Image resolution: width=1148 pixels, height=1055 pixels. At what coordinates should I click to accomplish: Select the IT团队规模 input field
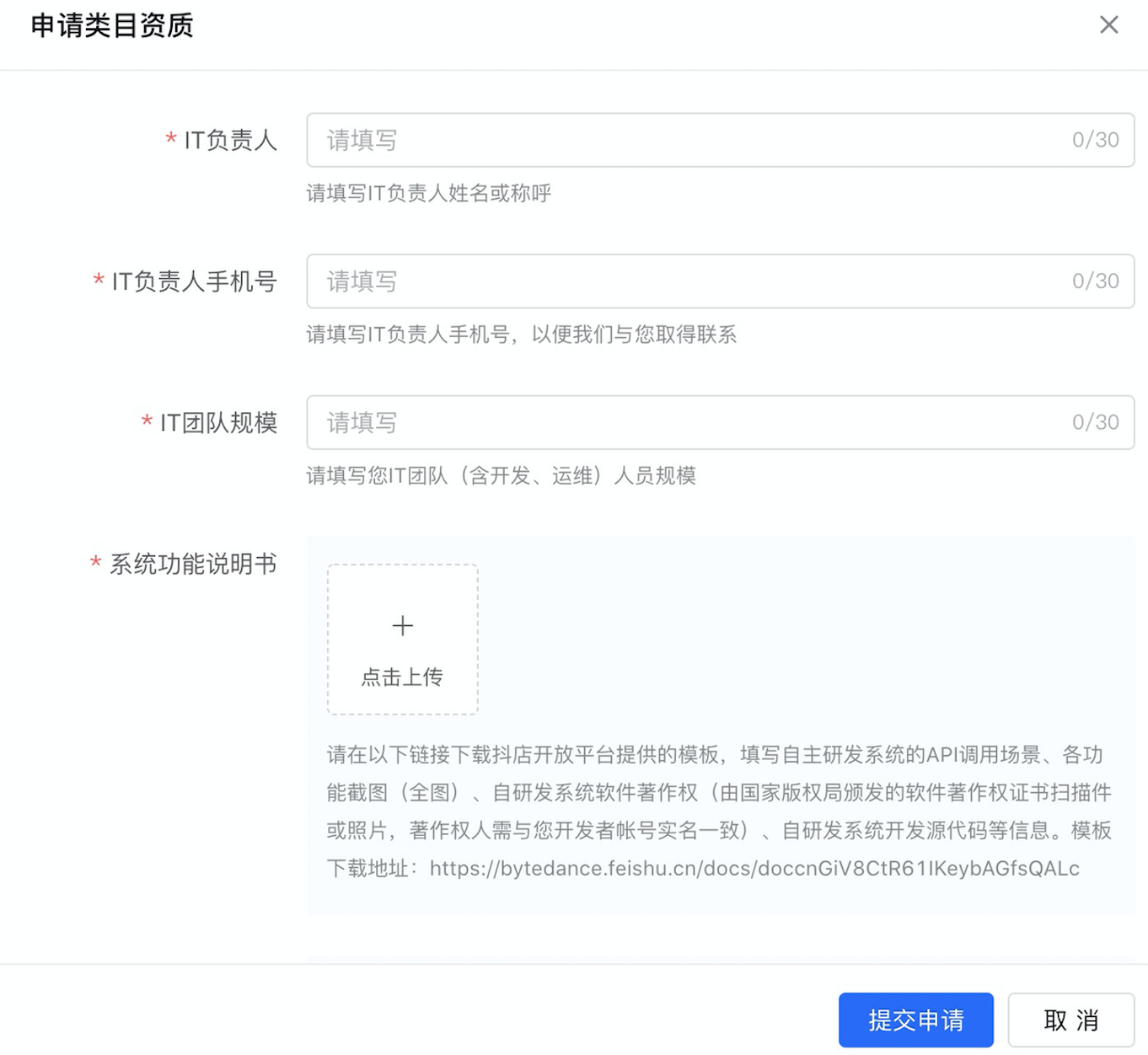click(720, 422)
